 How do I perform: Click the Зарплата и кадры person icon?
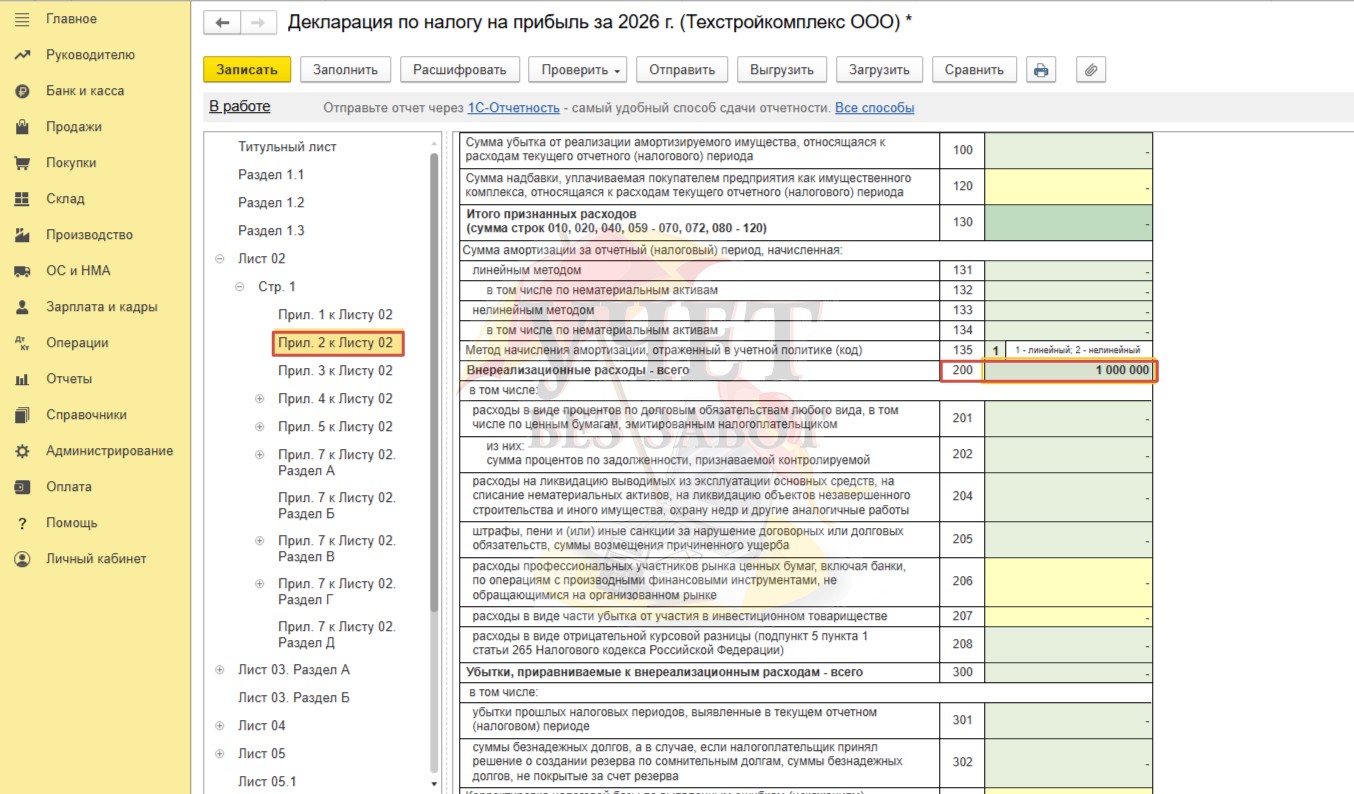click(x=22, y=307)
